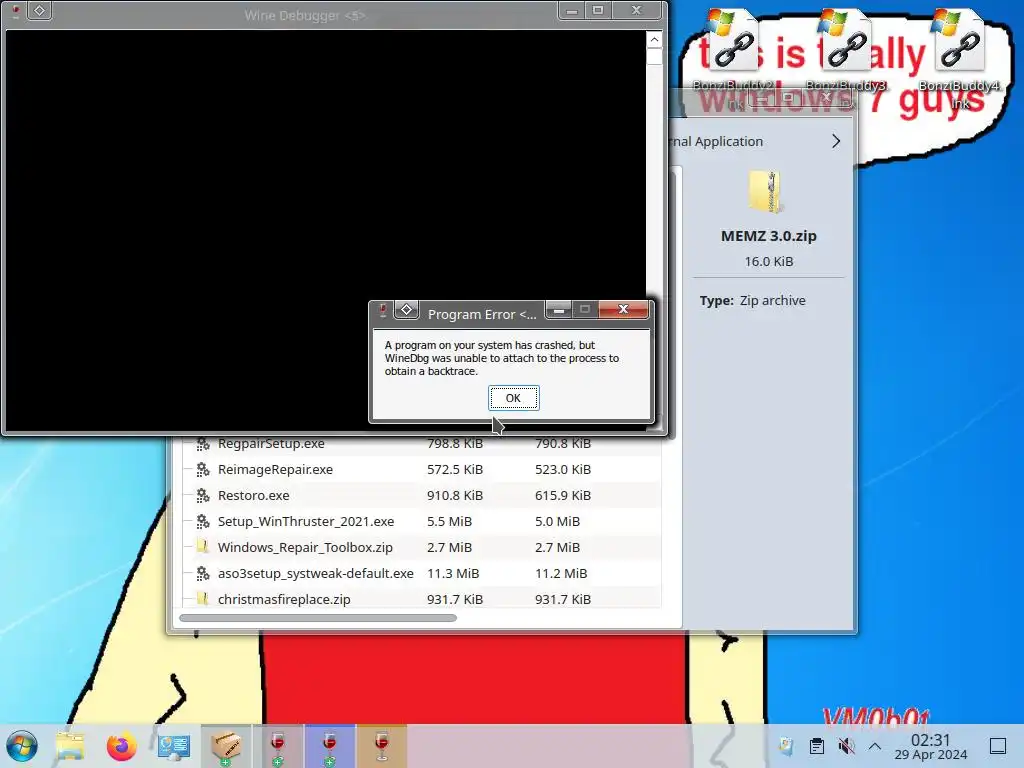Expand the External Application chevron
Viewport: 1024px width, 768px height.
click(x=836, y=141)
